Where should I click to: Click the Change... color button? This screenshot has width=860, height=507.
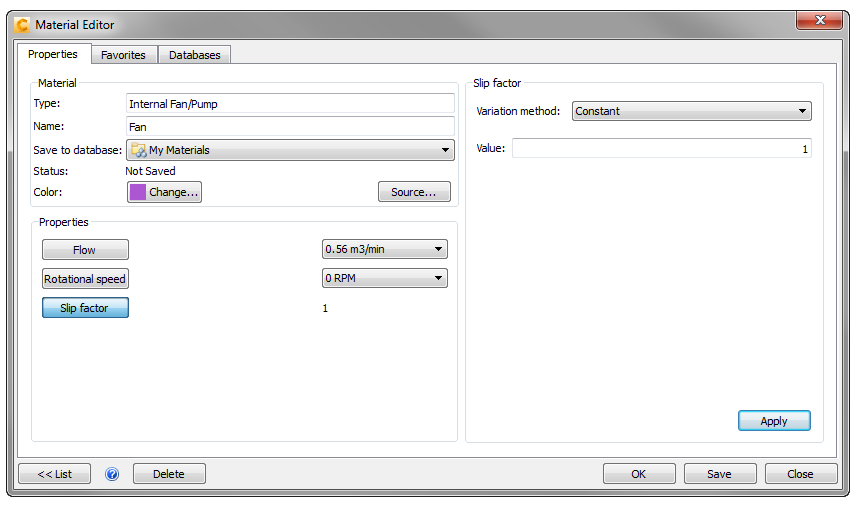point(165,192)
